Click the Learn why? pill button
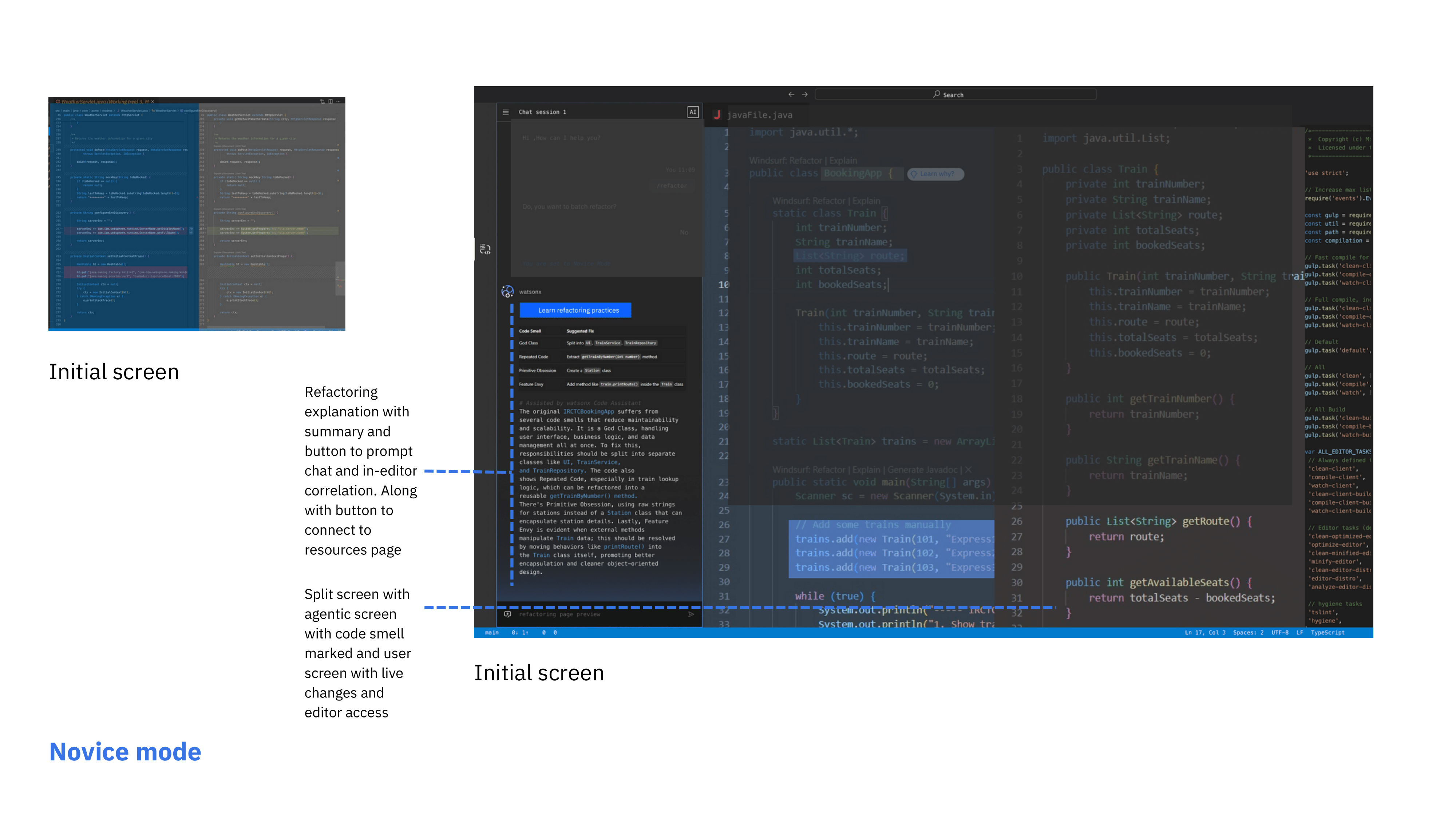Image resolution: width=1456 pixels, height=819 pixels. point(935,174)
